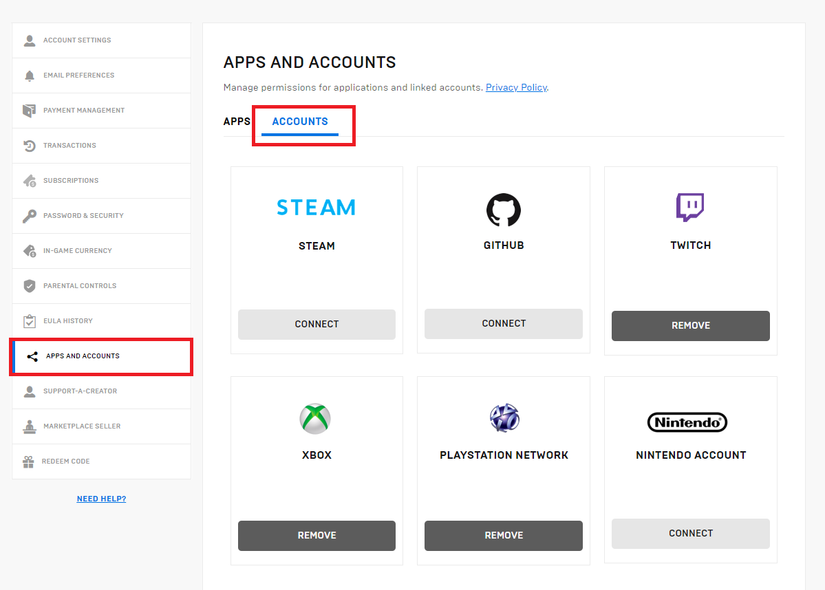
Task: Remove the linked Xbox account
Action: [317, 536]
